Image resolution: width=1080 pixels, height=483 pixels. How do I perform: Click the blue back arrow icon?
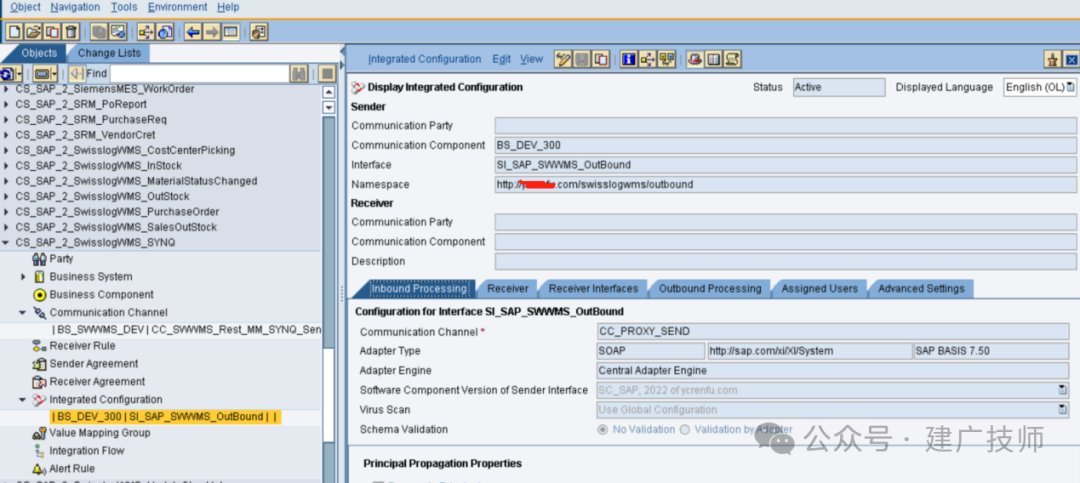point(193,32)
